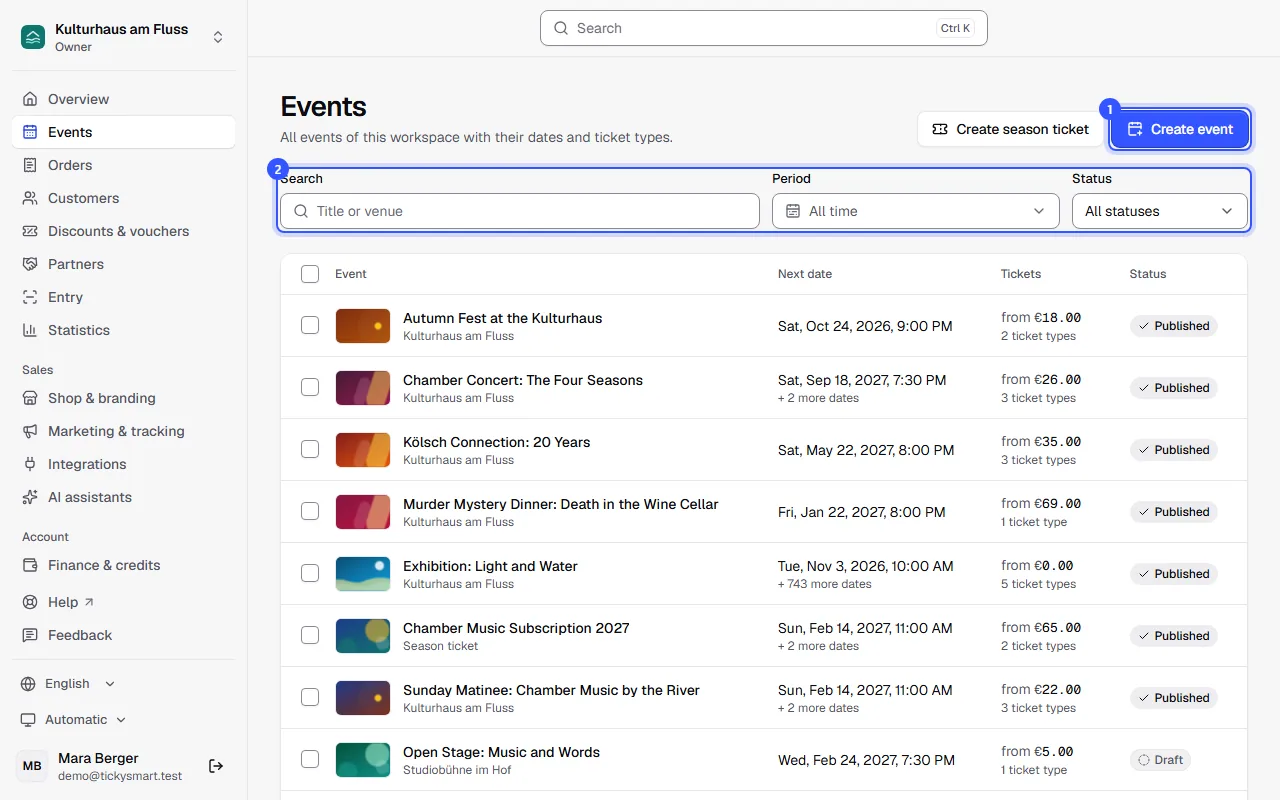
Task: Click the Partners handshake icon
Action: pos(30,264)
